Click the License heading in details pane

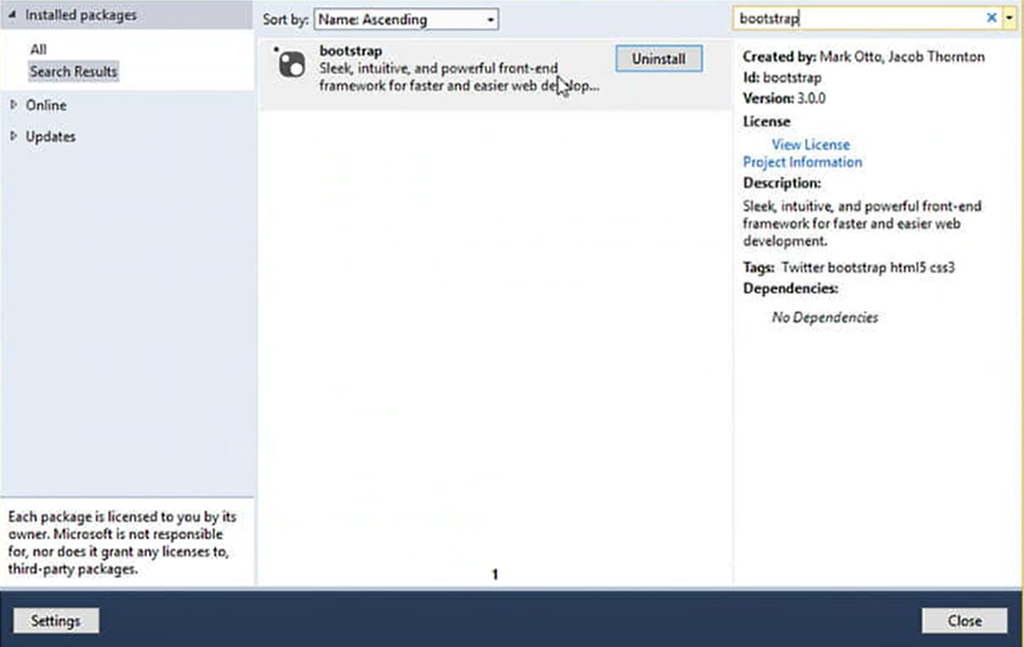pyautogui.click(x=767, y=121)
